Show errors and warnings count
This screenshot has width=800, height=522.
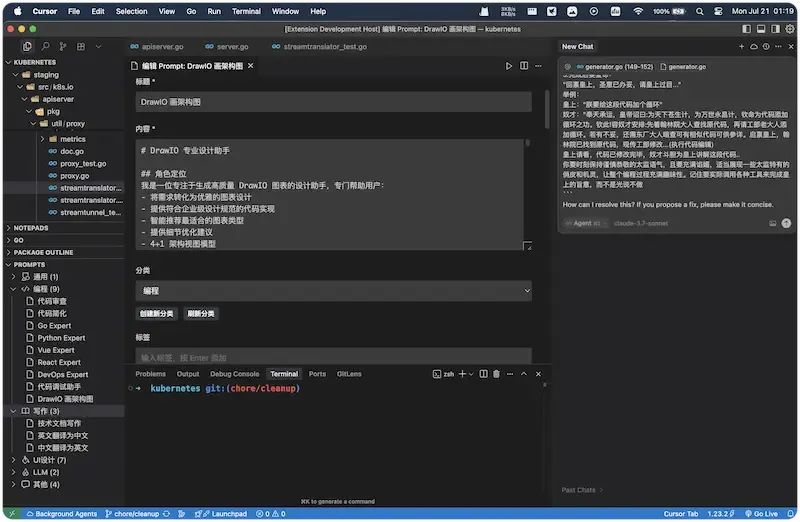[271, 514]
